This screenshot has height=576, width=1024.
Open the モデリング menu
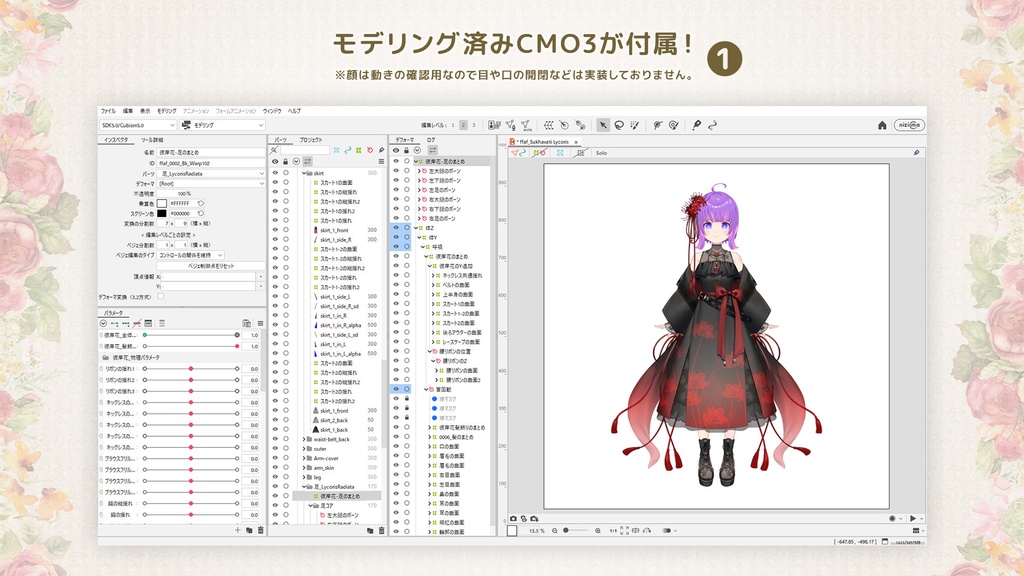tap(165, 111)
